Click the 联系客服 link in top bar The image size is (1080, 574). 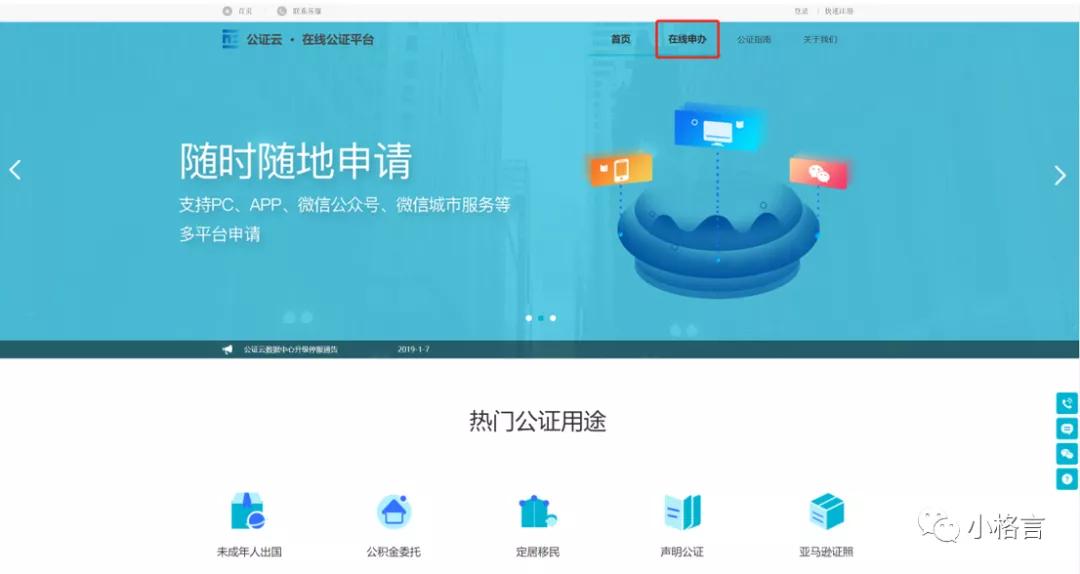tap(306, 11)
